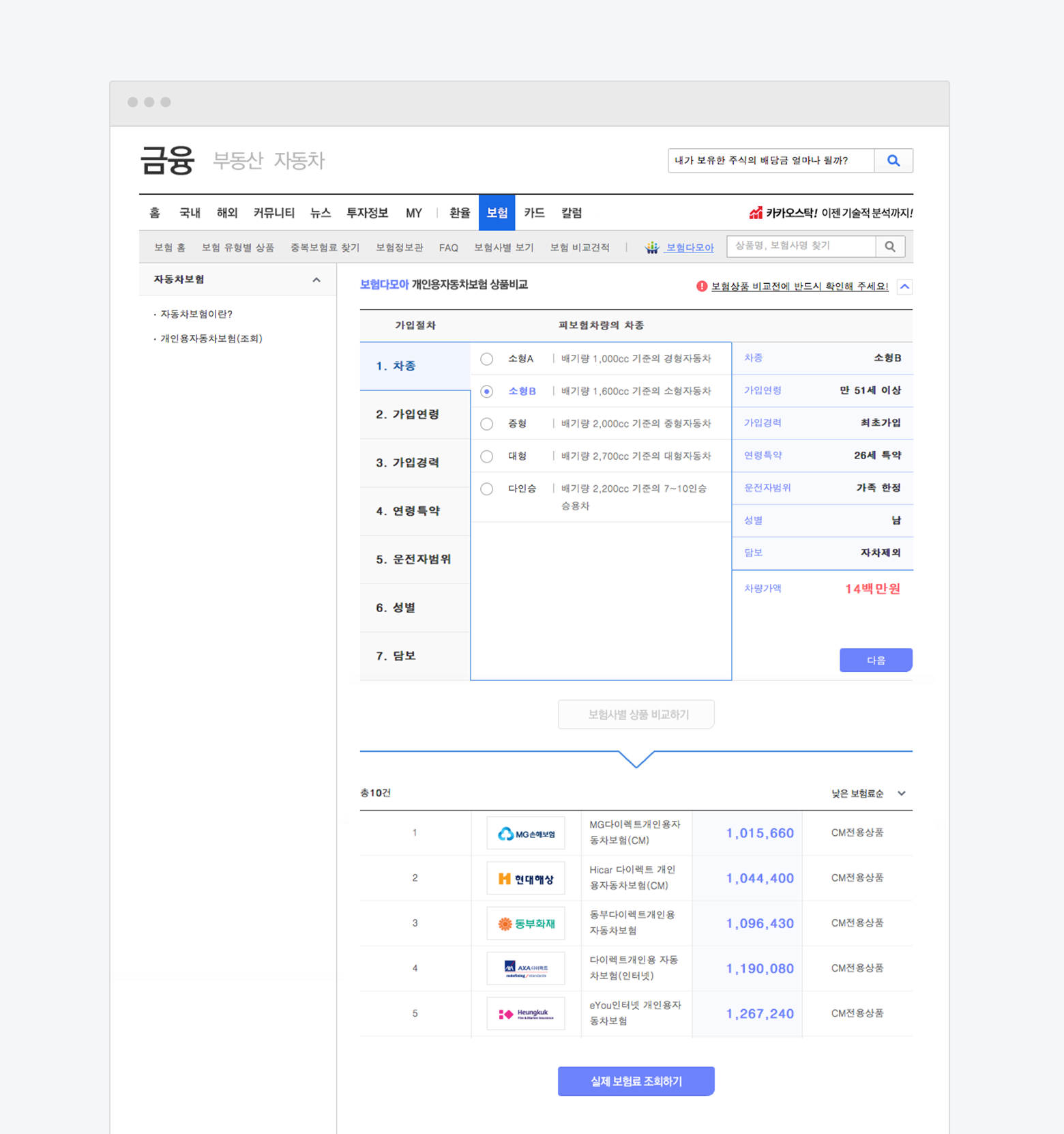1064x1134 pixels.
Task: Select step 1. 차종 tab
Action: (x=415, y=366)
